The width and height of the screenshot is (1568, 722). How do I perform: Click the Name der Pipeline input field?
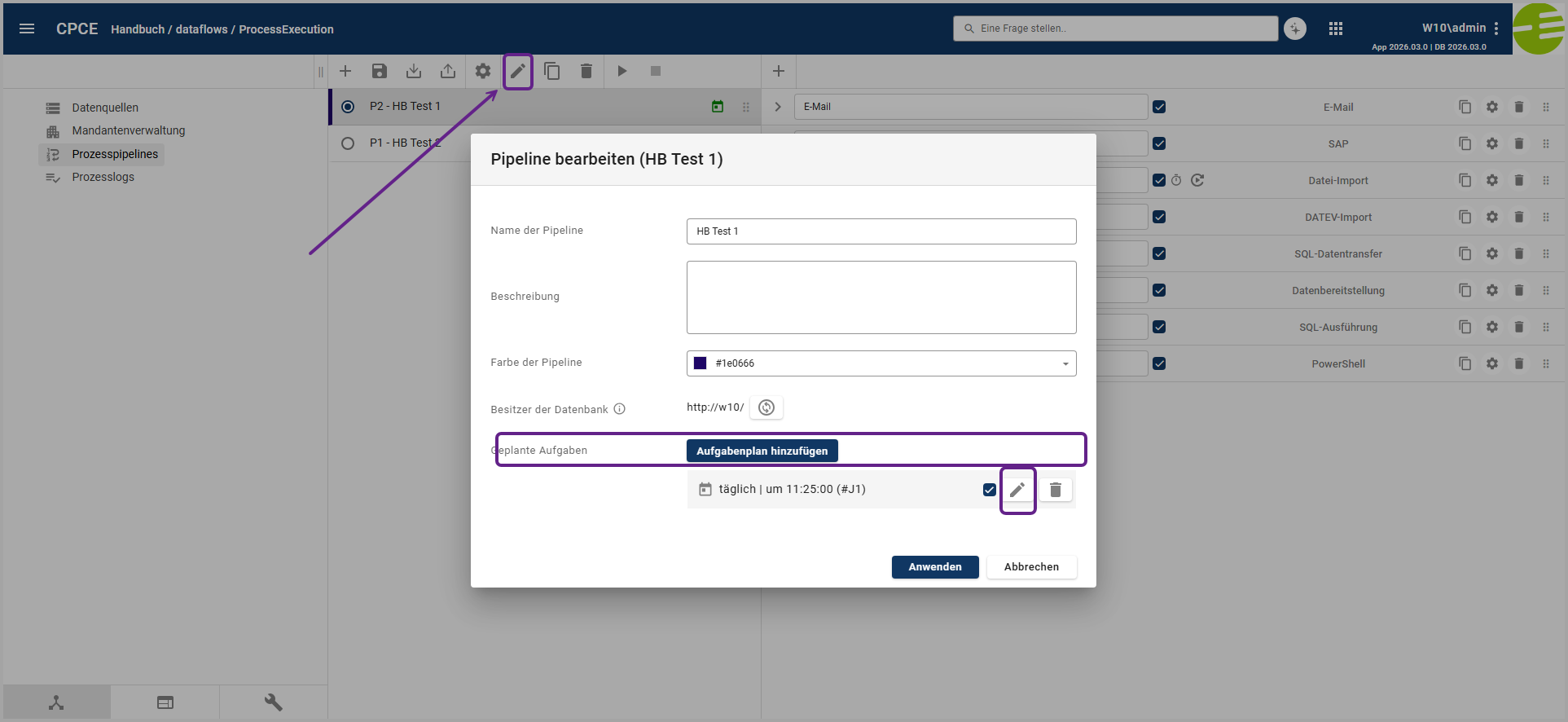(881, 231)
